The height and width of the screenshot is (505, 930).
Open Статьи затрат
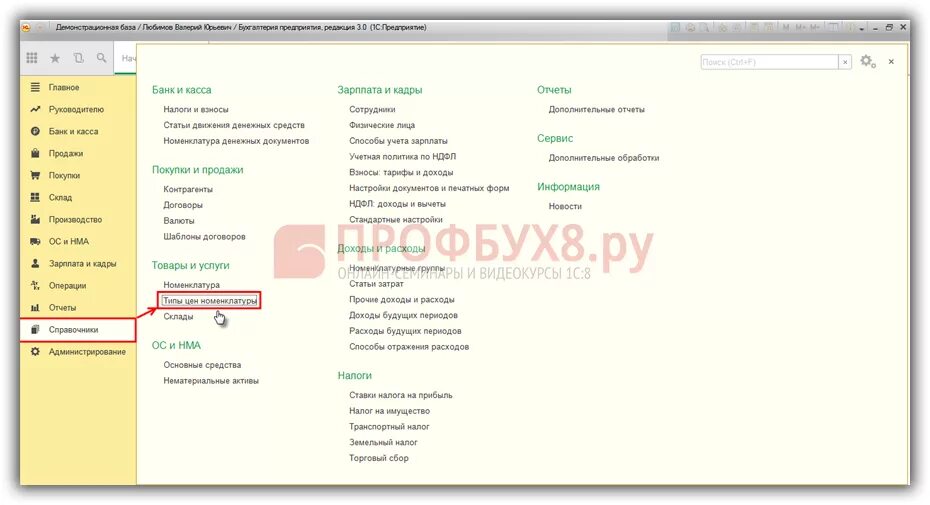(376, 284)
